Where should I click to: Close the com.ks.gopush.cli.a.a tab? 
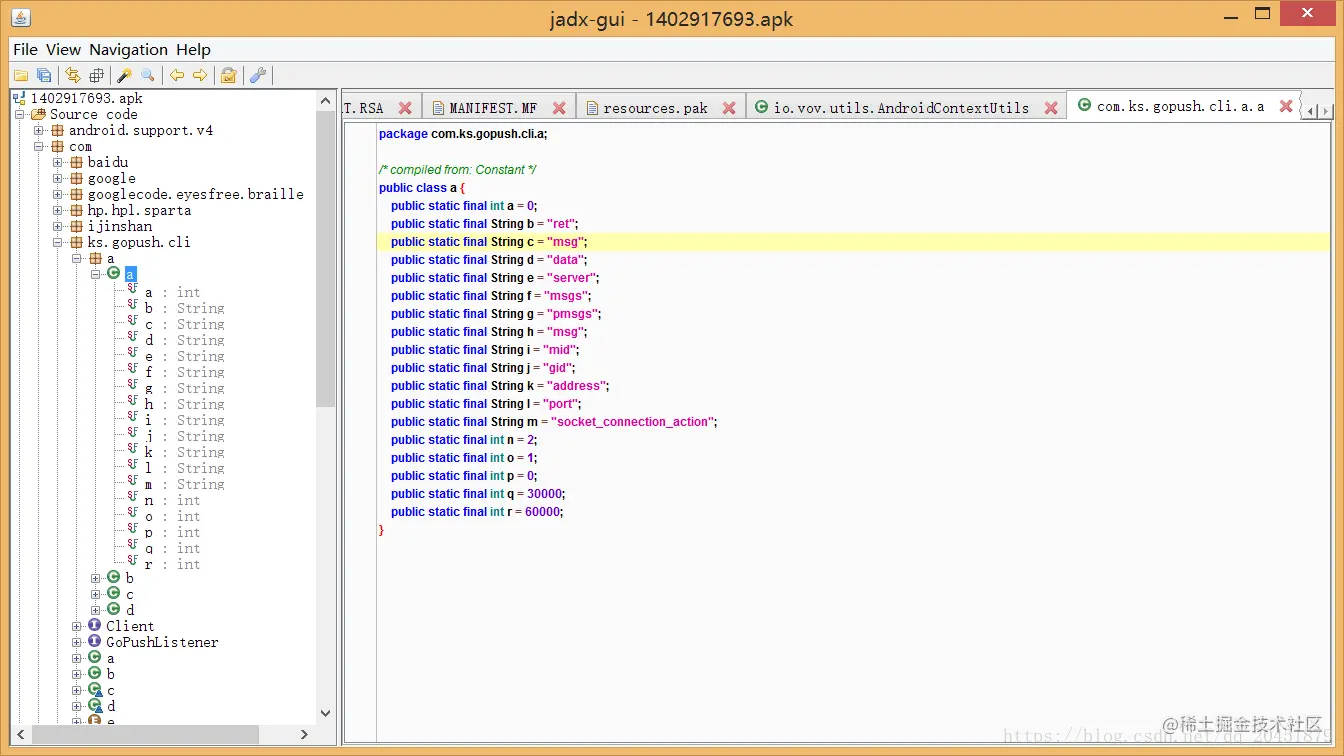coord(1286,106)
